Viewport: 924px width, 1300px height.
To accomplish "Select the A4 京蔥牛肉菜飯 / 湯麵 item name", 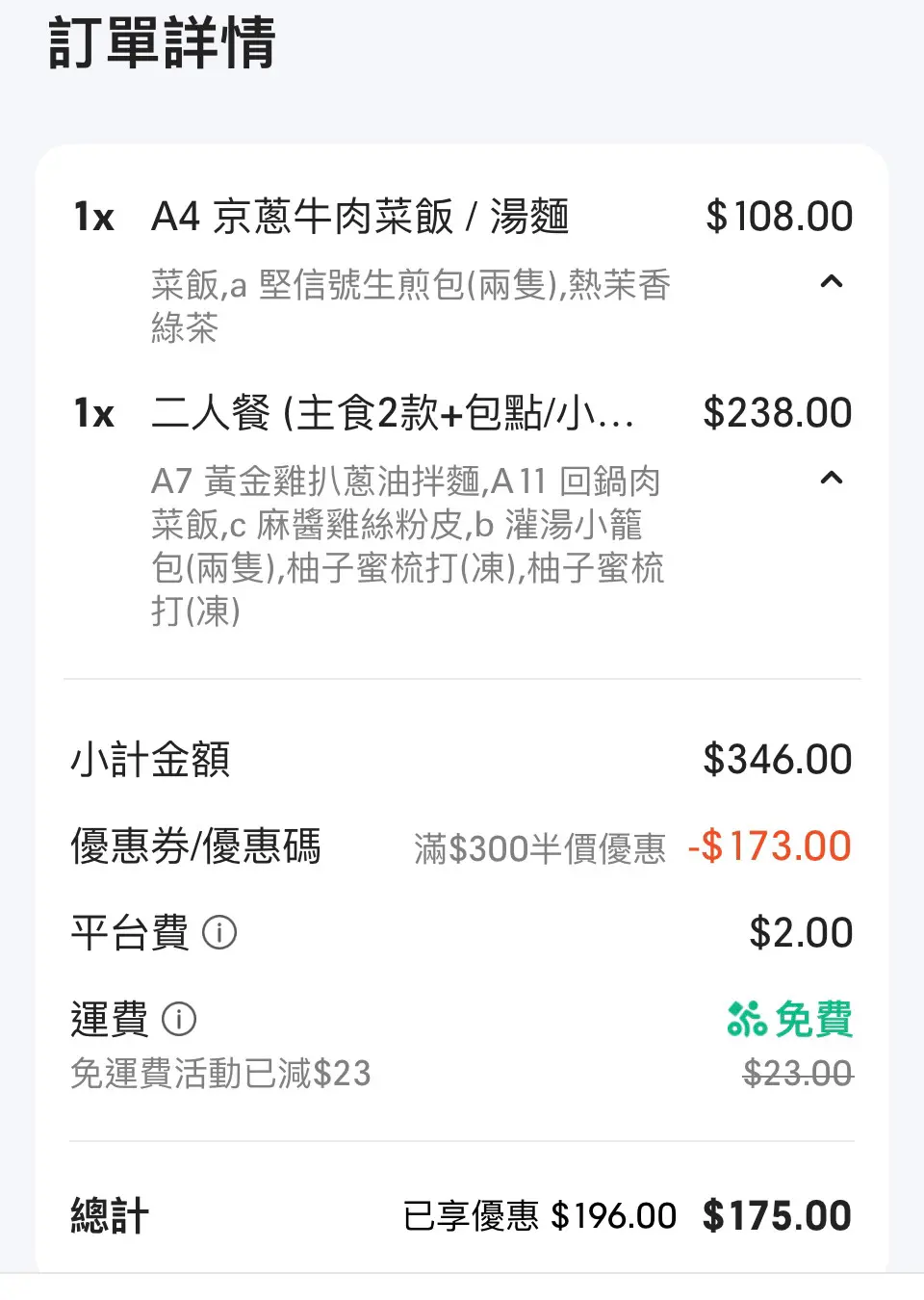I will click(360, 217).
